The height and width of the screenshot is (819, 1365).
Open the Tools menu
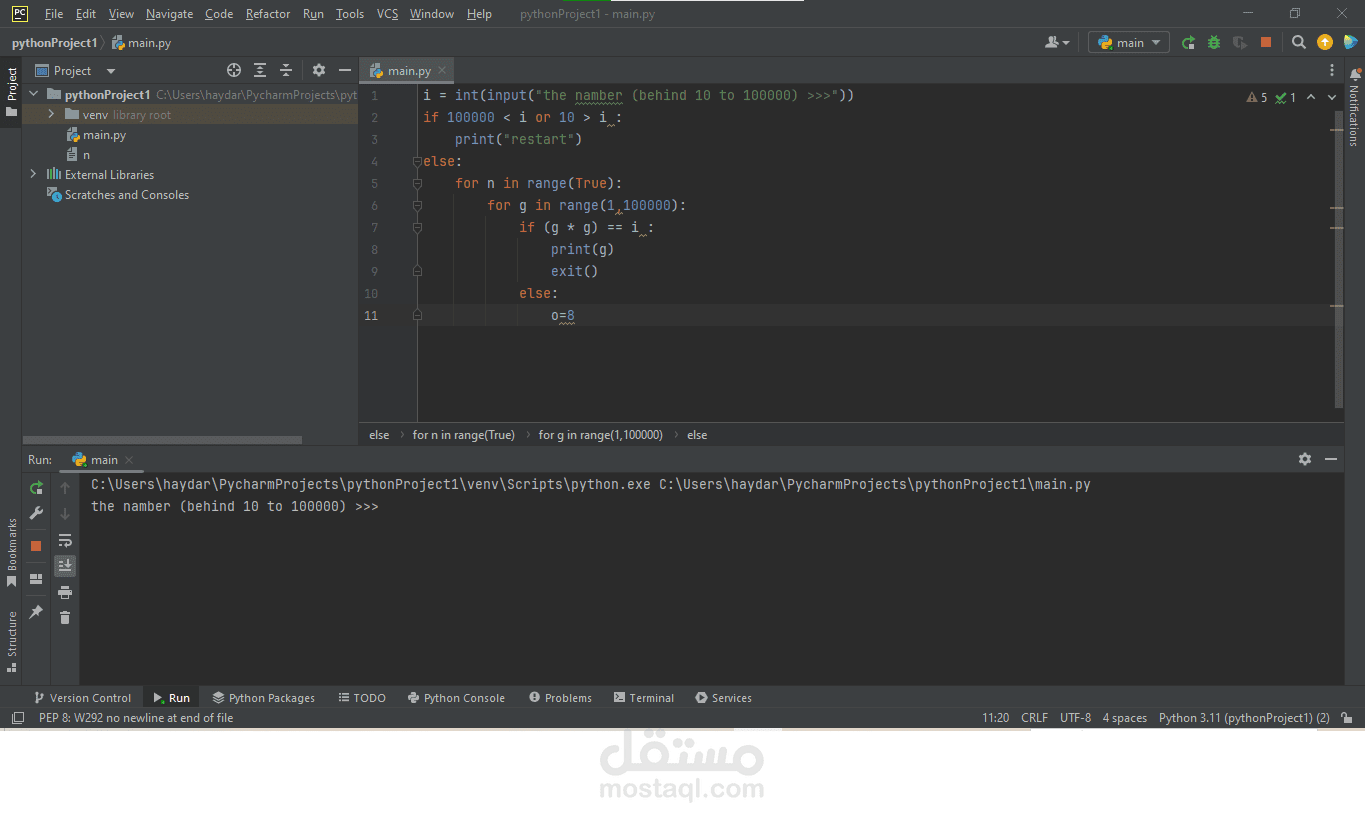[x=350, y=14]
